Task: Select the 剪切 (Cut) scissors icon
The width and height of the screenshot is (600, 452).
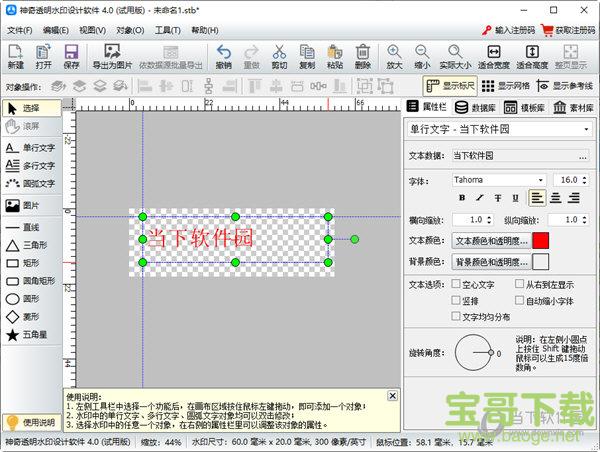Action: [x=279, y=56]
